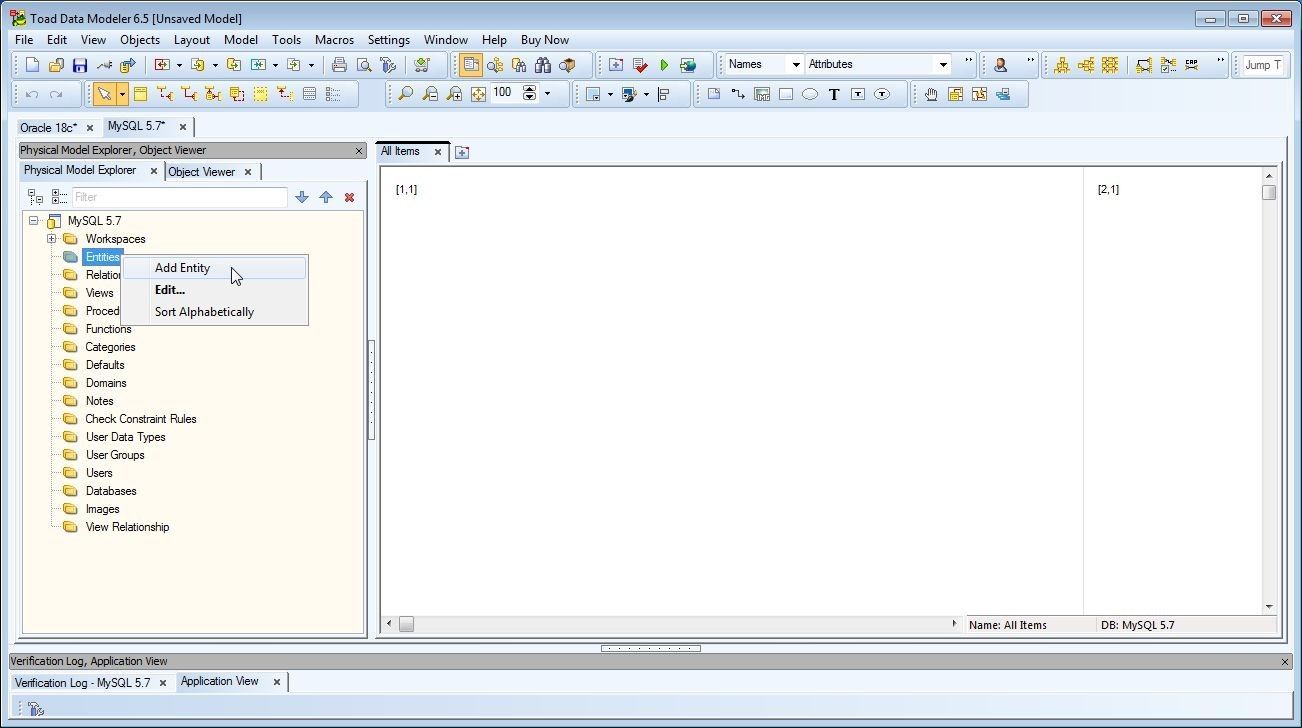Expand the layout toolbar overflow chevron

click(x=1220, y=62)
